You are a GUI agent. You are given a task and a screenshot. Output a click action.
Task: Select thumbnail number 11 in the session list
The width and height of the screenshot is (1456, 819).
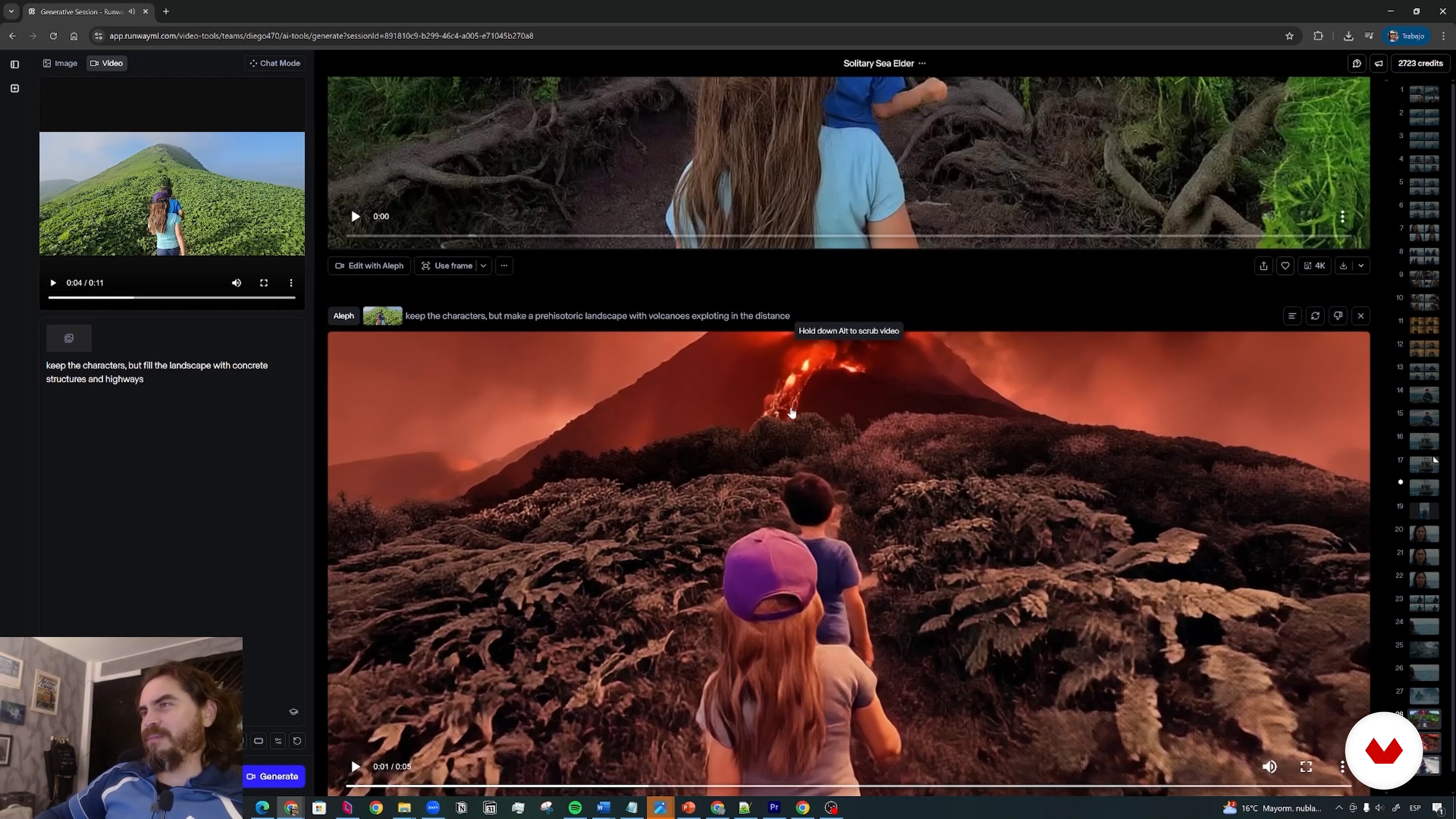(1424, 325)
